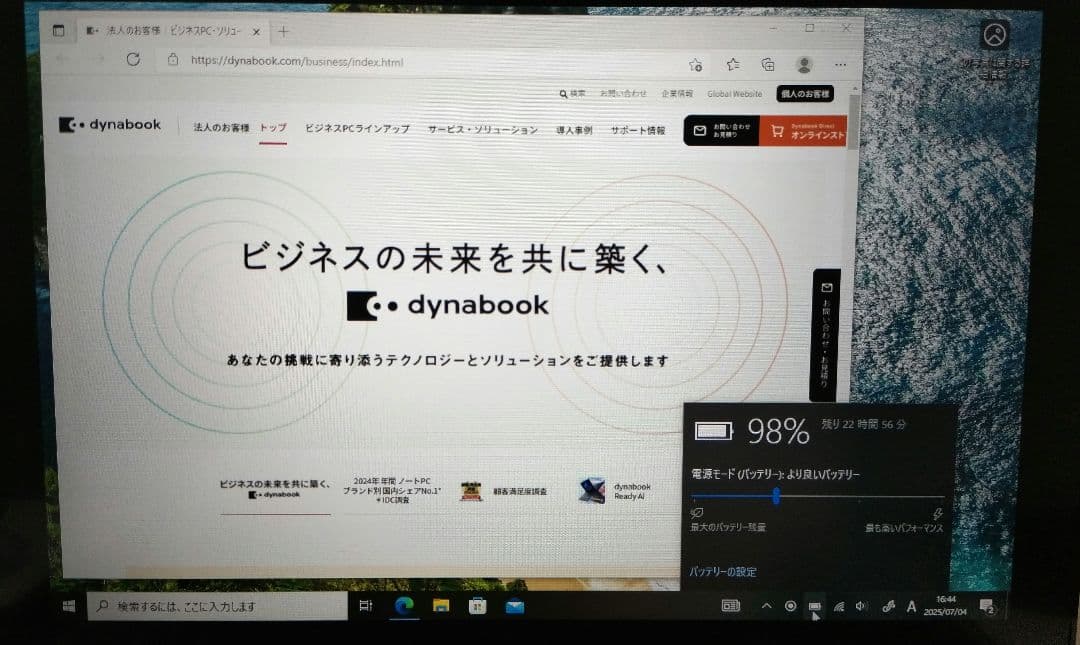The image size is (1080, 645).
Task: Open the Mail app from the taskbar
Action: coord(515,606)
